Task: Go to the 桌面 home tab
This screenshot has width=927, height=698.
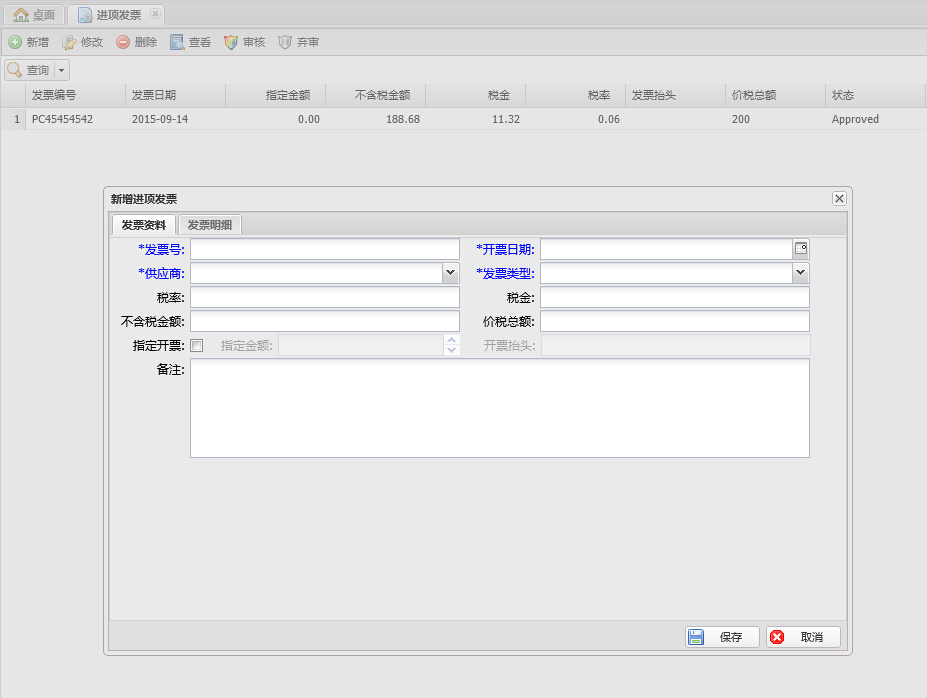Action: pyautogui.click(x=35, y=15)
